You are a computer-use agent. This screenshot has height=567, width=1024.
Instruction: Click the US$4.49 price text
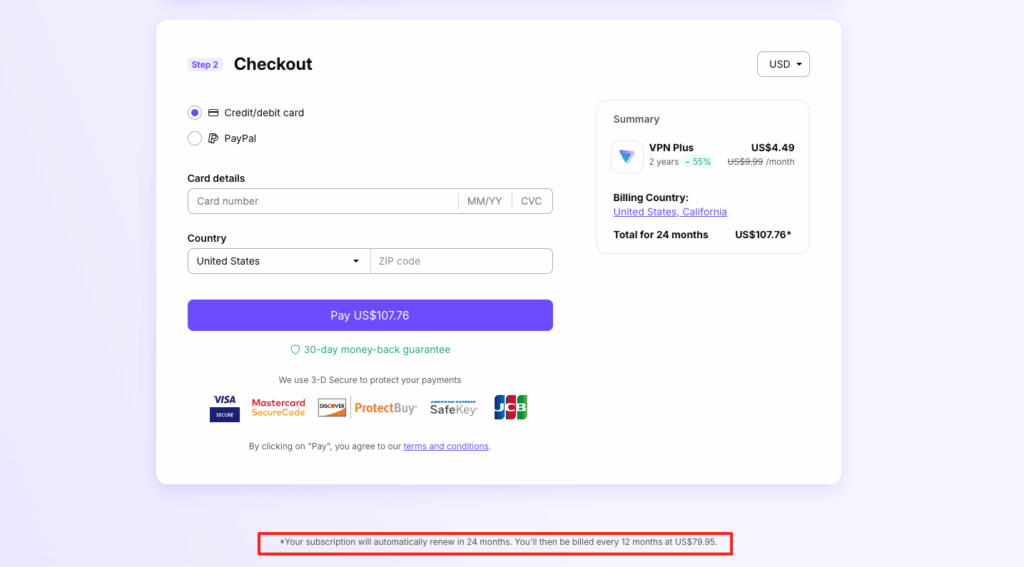(x=773, y=148)
